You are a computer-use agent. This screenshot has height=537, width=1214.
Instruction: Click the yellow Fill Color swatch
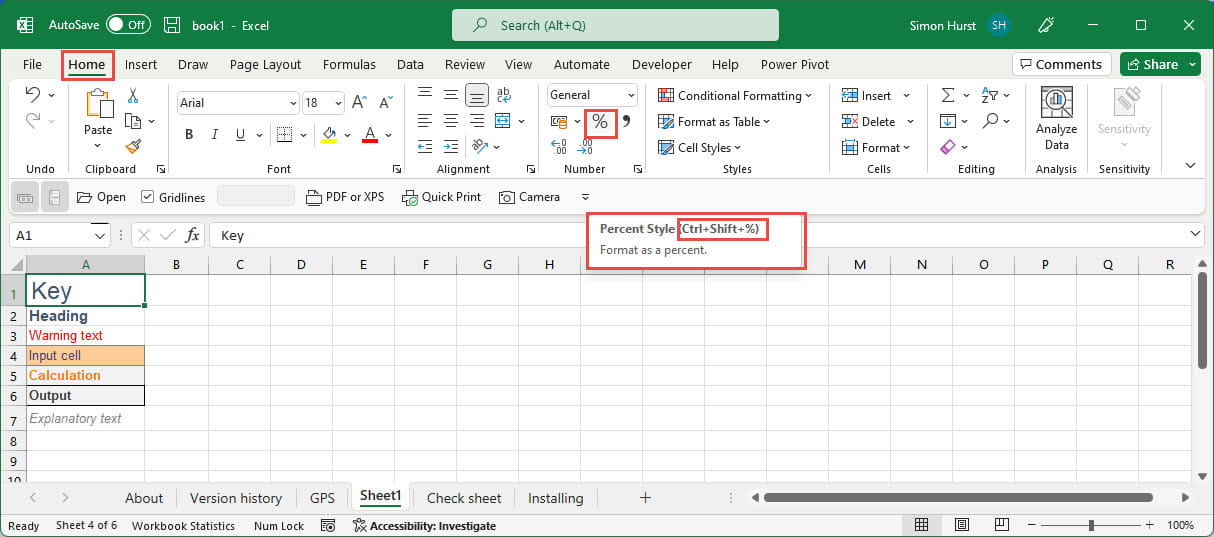click(x=329, y=134)
